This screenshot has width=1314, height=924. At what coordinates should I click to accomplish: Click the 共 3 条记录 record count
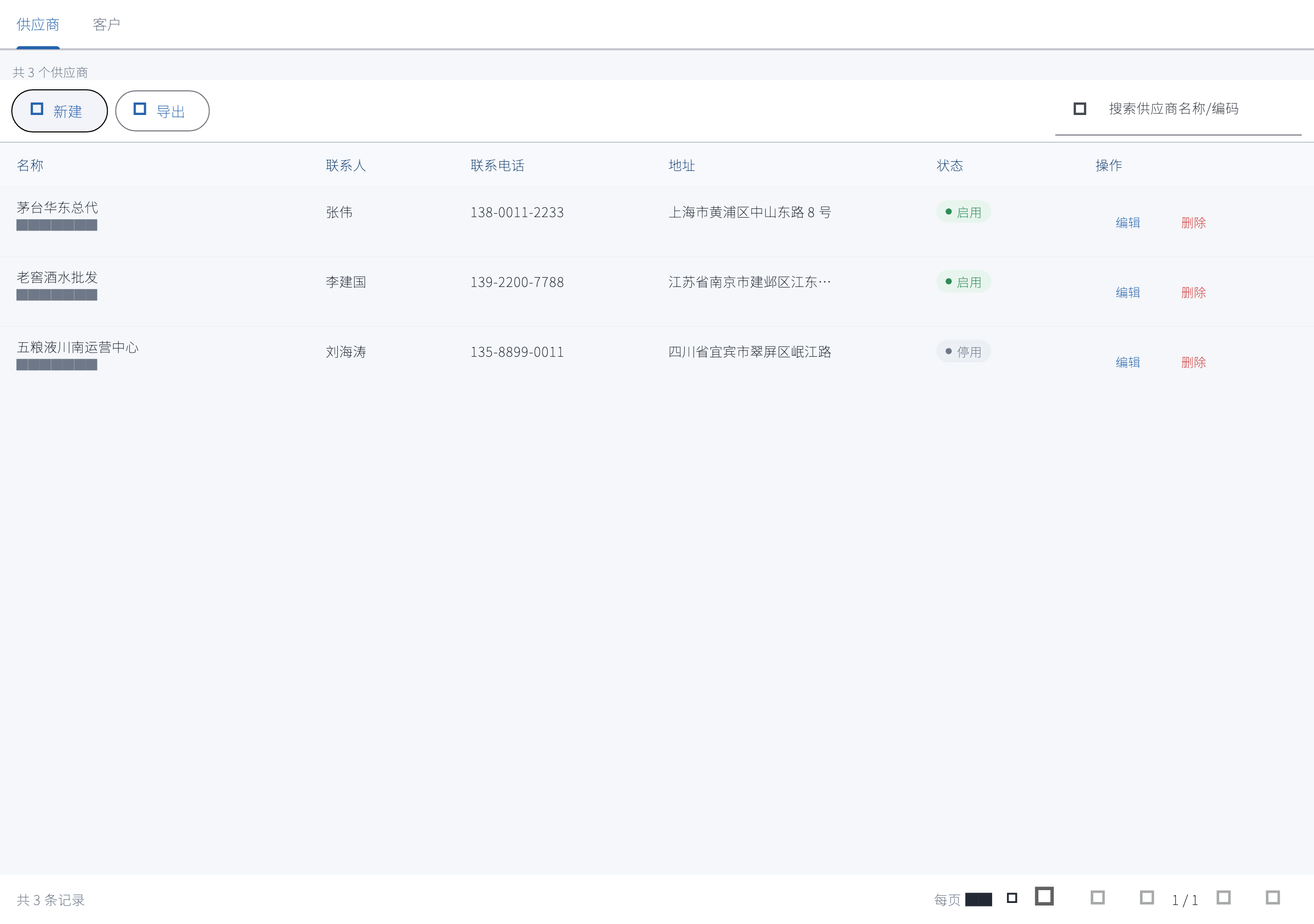click(x=51, y=900)
